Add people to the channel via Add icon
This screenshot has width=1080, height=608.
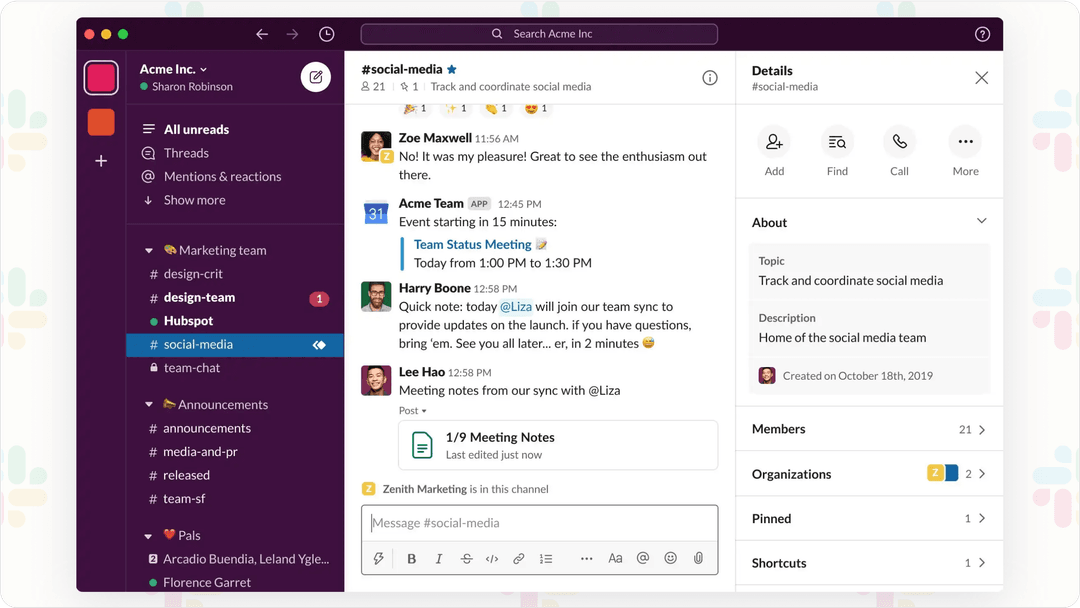coord(774,141)
